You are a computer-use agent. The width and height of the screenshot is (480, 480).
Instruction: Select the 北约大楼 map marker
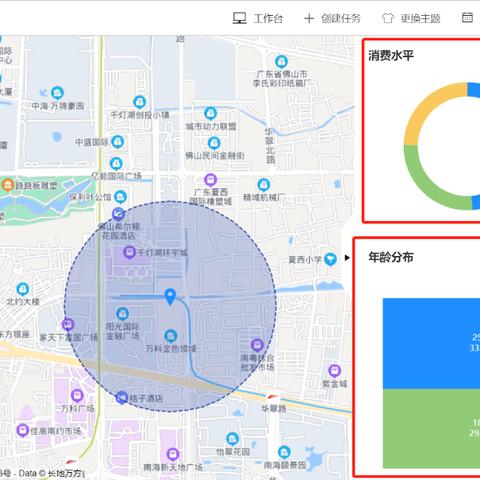coord(23,289)
